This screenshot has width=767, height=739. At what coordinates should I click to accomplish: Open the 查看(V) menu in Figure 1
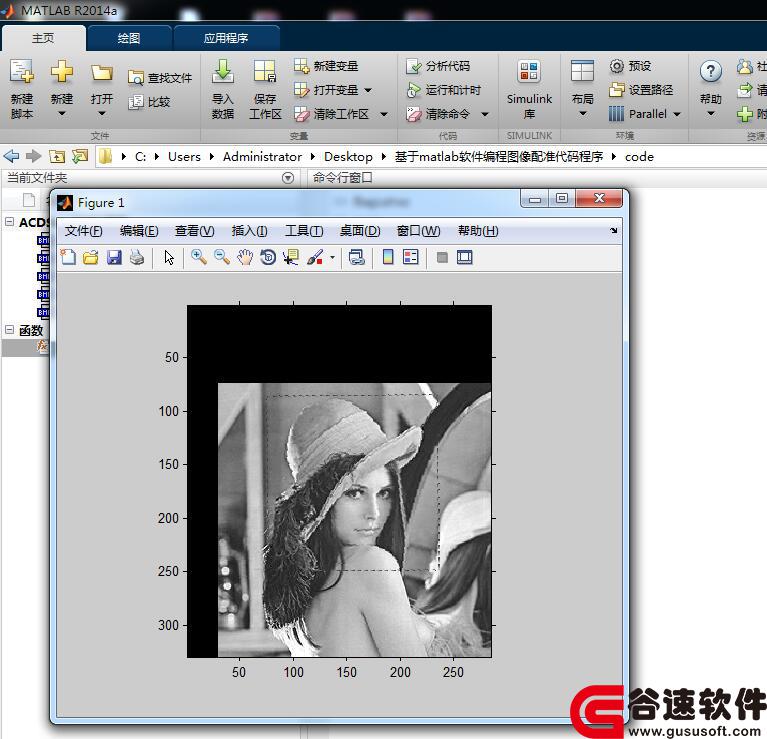click(195, 231)
